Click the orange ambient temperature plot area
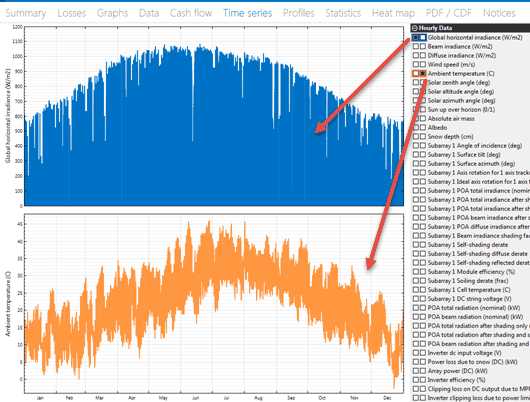 (x=214, y=303)
